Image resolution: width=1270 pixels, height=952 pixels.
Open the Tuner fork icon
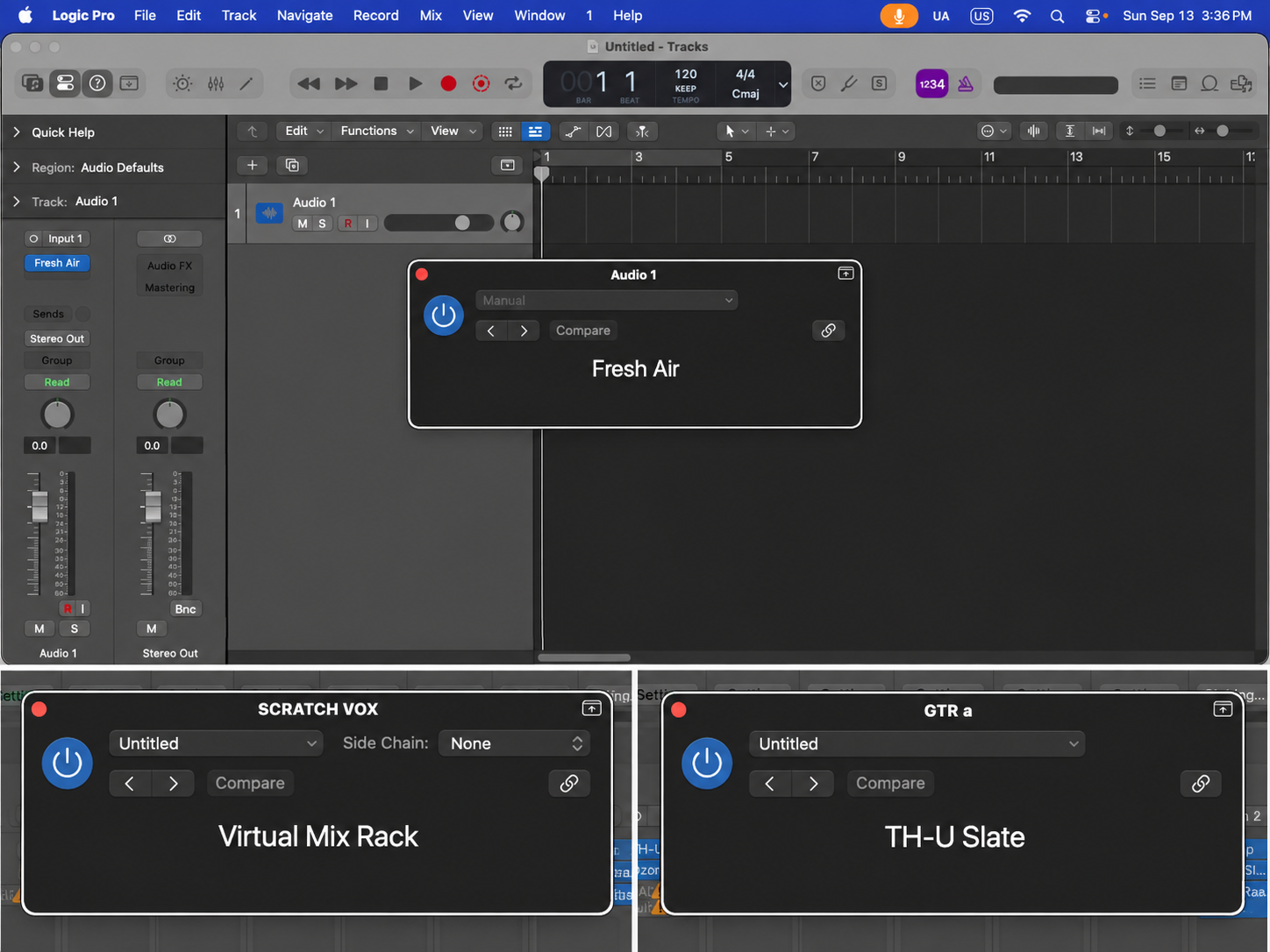point(849,83)
